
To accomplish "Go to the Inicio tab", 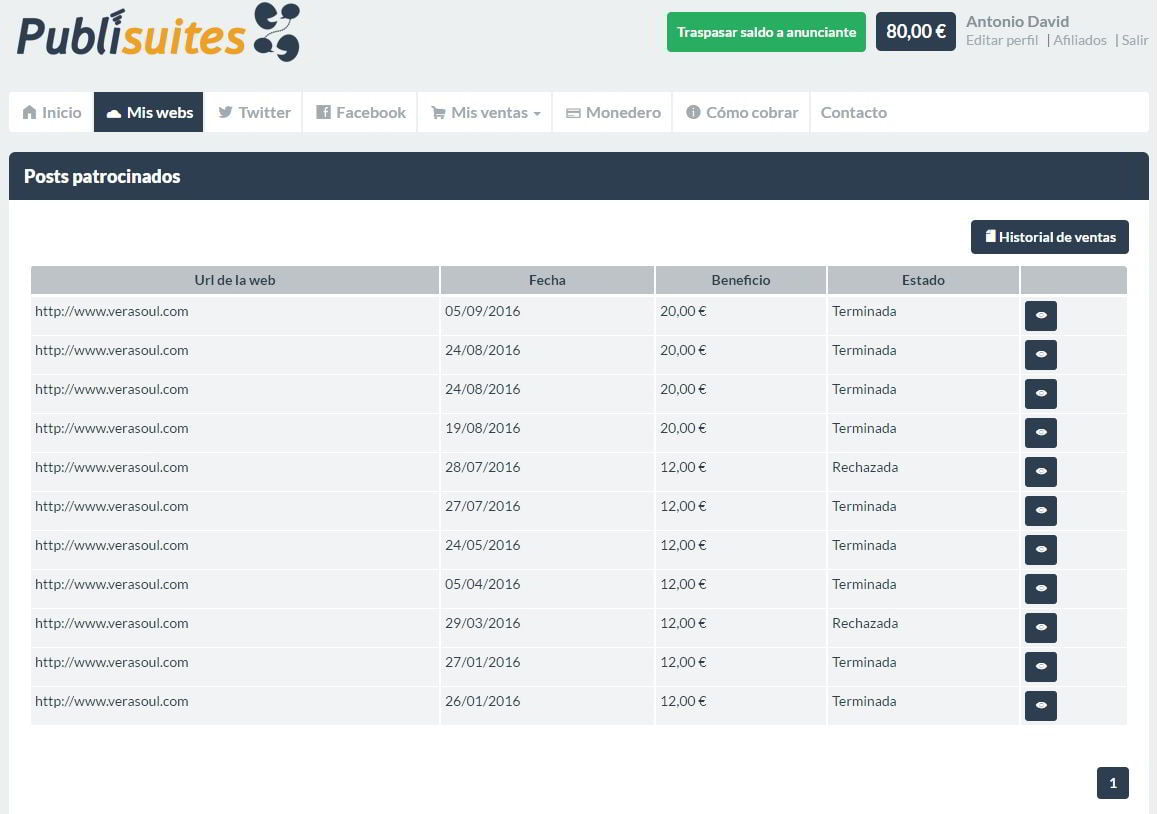I will coord(52,112).
